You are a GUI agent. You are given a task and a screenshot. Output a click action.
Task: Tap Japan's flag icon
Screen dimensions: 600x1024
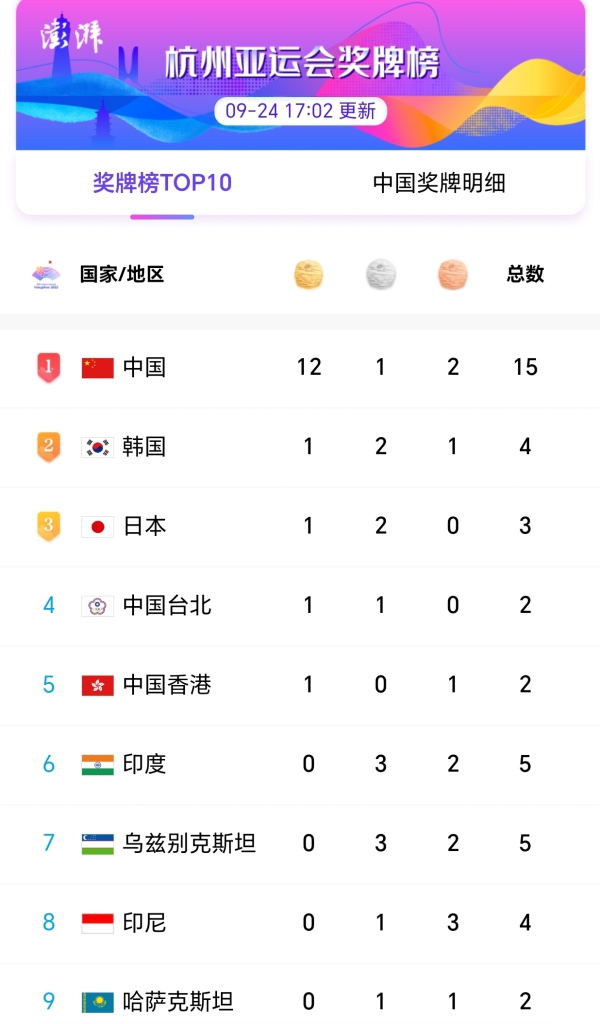(98, 527)
